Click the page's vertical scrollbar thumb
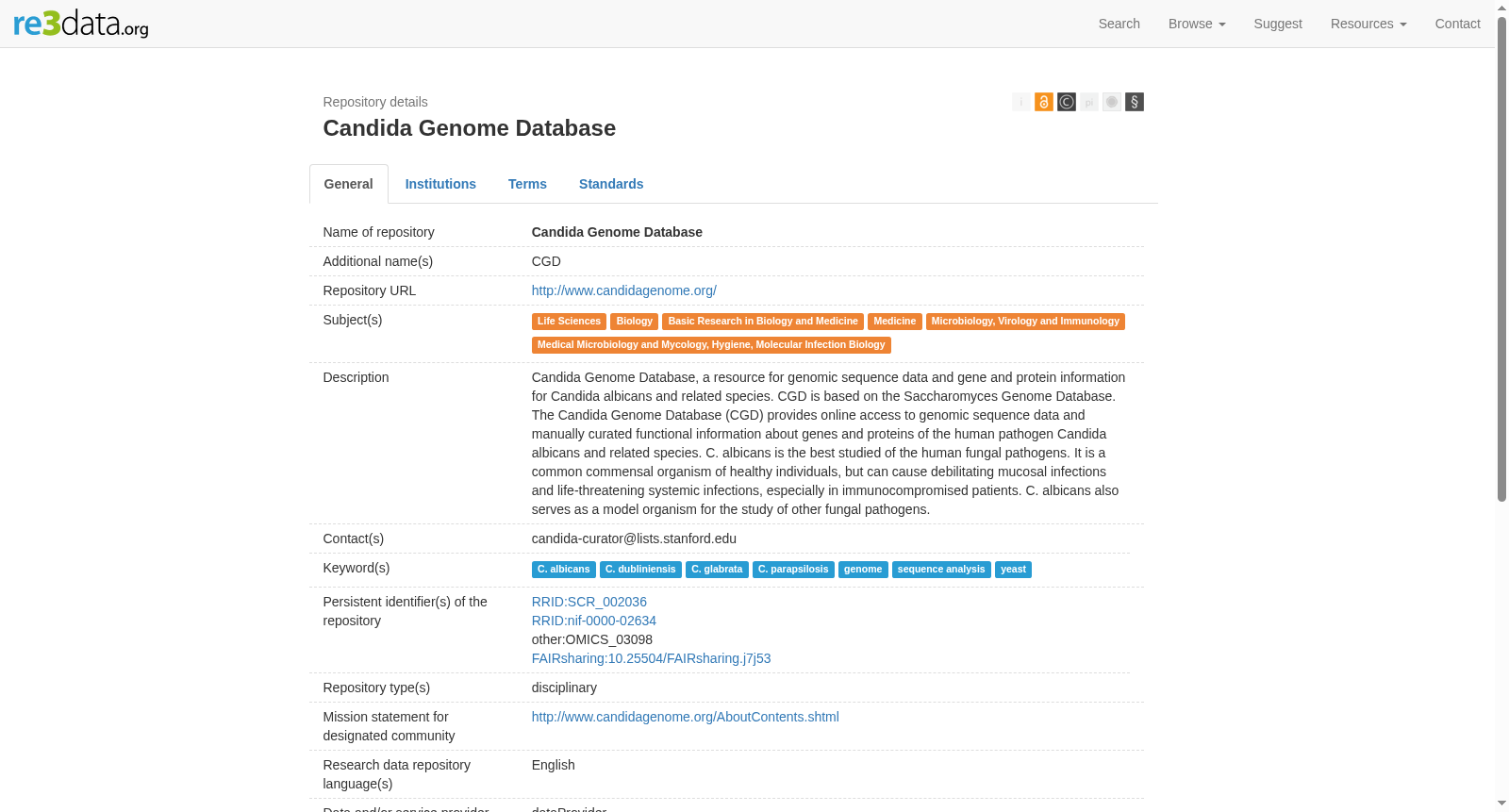The image size is (1509, 812). click(1501, 259)
